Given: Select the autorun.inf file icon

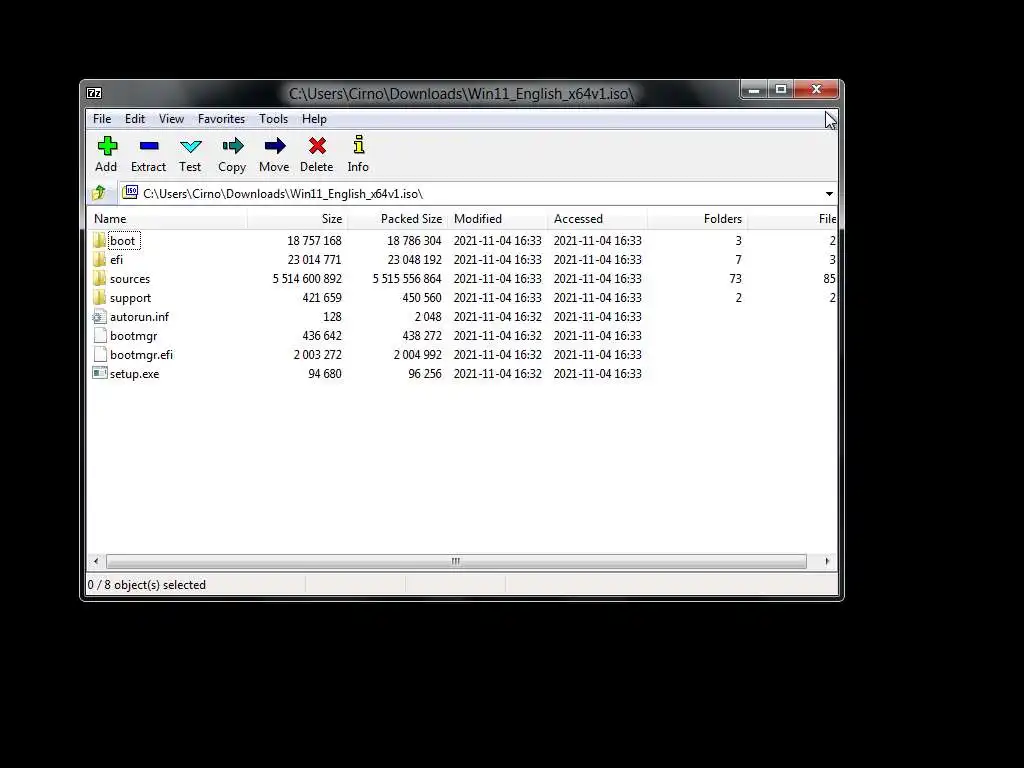Looking at the screenshot, I should [x=99, y=317].
